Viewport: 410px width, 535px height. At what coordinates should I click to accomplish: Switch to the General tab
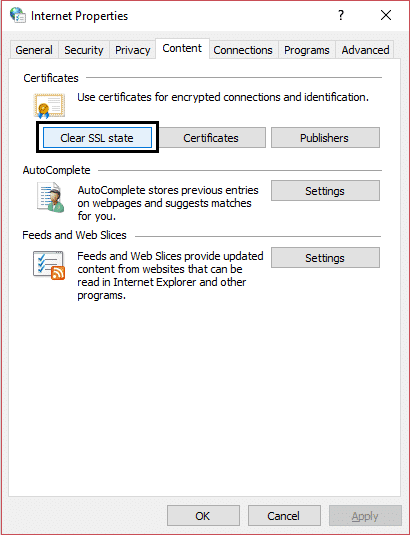34,50
